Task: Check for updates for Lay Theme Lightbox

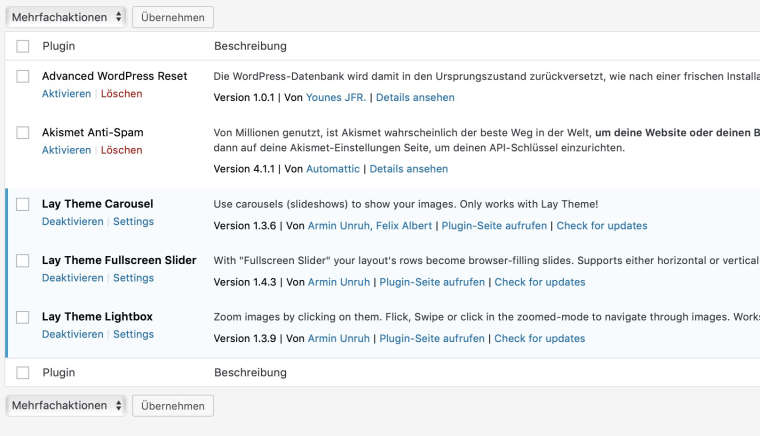Action: point(539,339)
